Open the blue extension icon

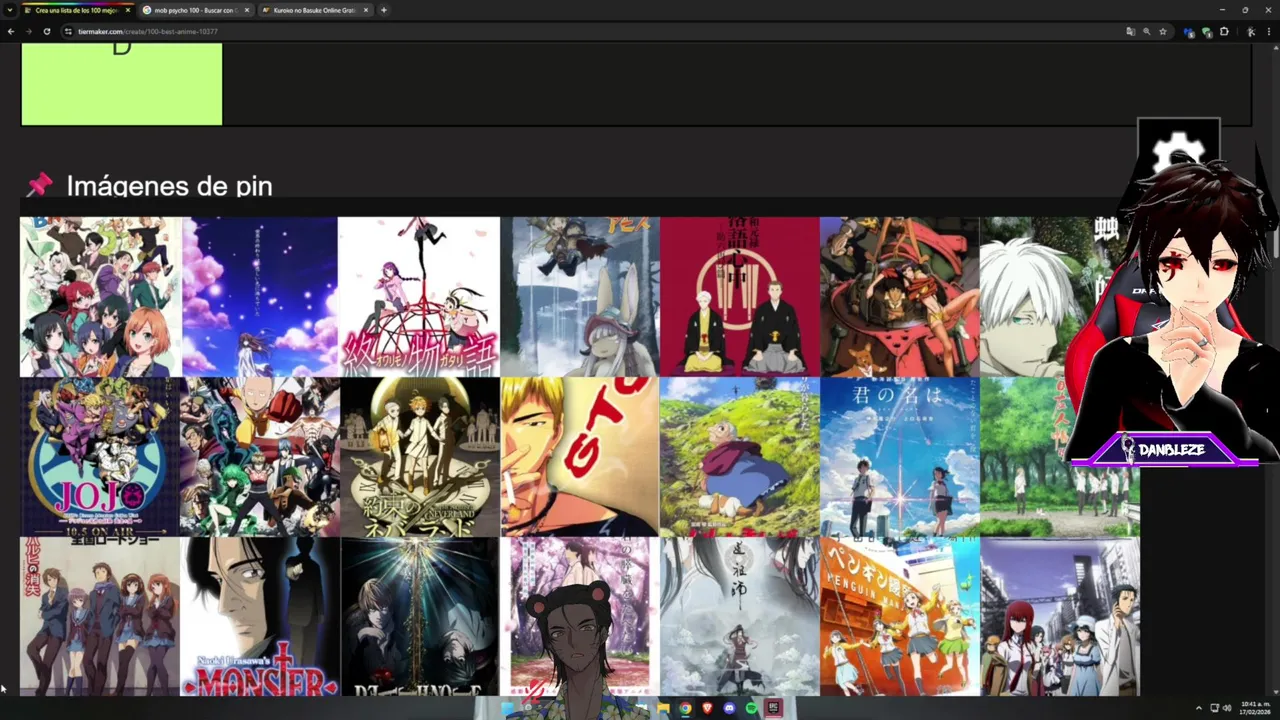(x=1189, y=32)
